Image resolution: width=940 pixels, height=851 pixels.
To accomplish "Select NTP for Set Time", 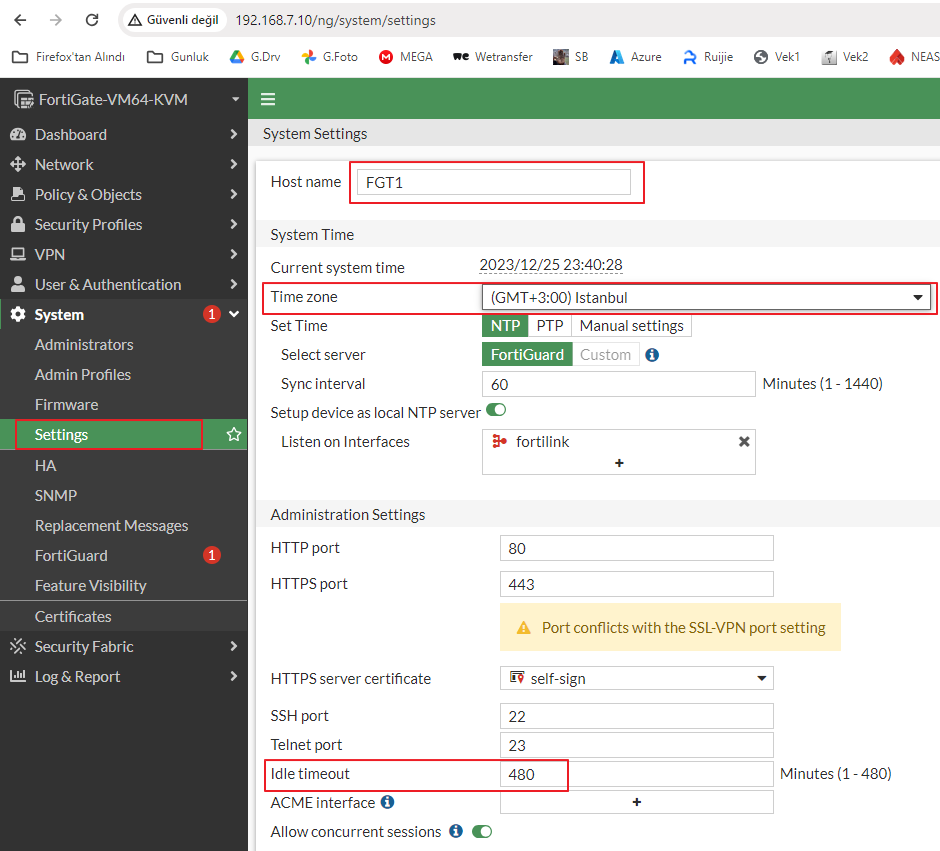I will pos(505,326).
